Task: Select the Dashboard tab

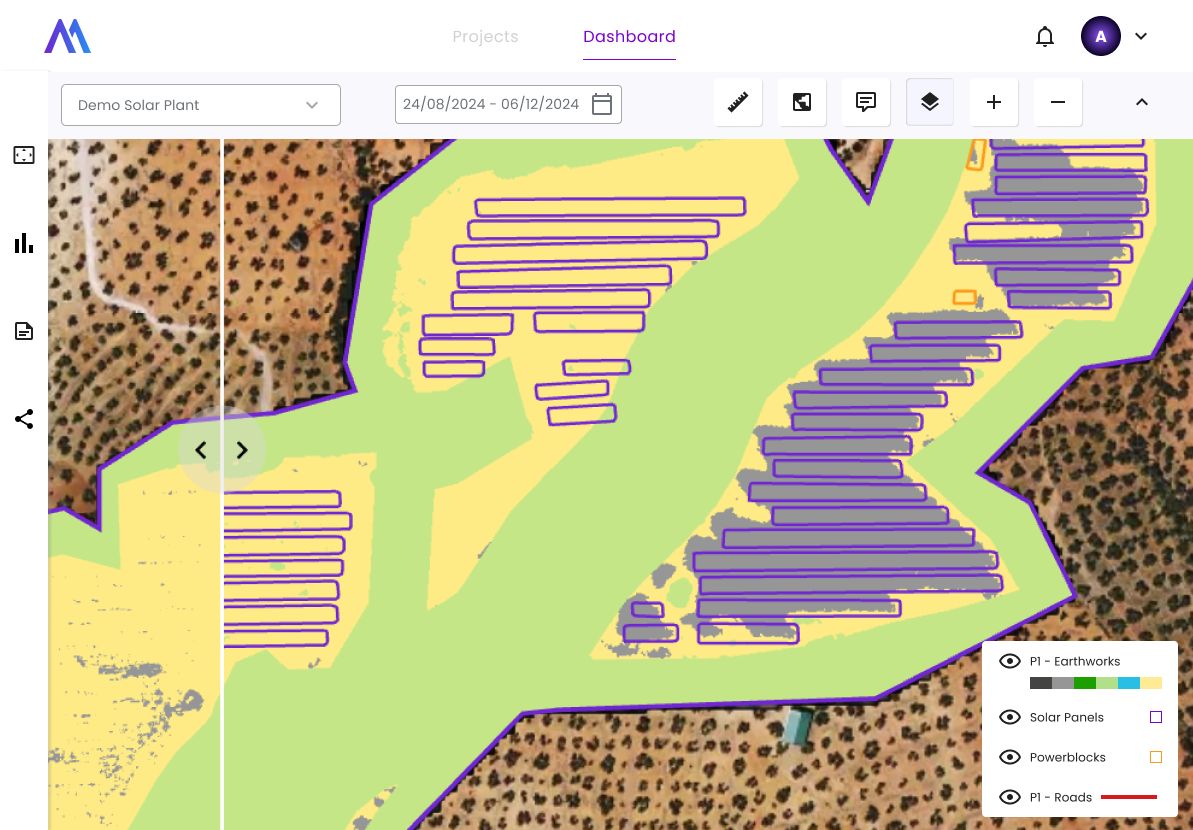Action: 629,37
